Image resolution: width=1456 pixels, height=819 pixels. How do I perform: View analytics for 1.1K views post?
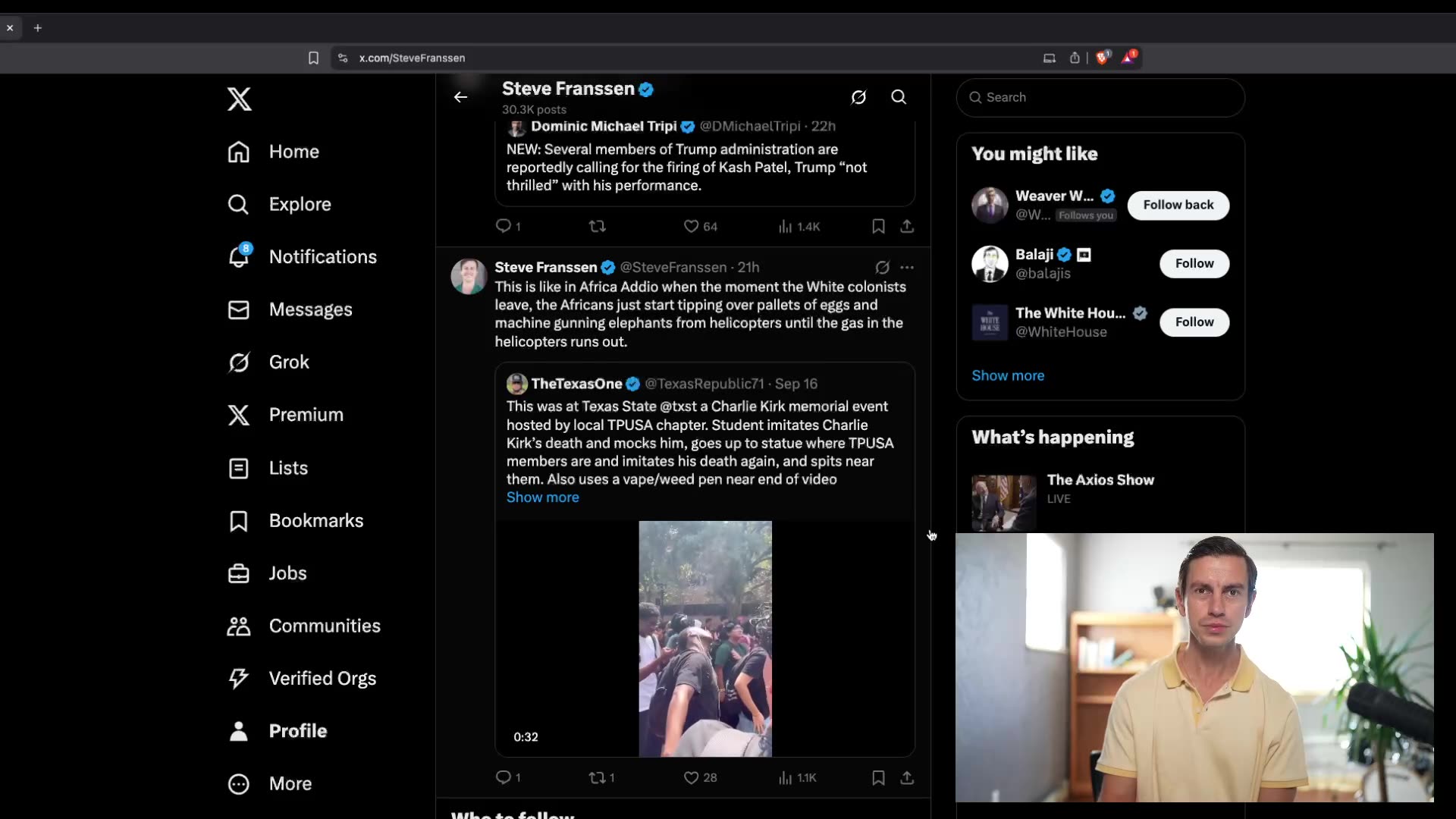tap(798, 777)
